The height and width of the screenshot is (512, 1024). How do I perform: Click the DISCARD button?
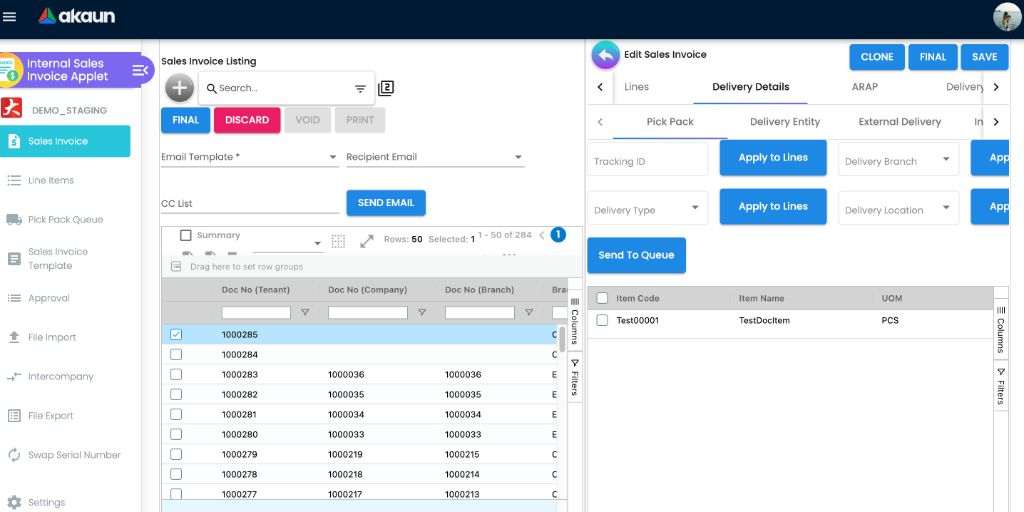(x=248, y=120)
